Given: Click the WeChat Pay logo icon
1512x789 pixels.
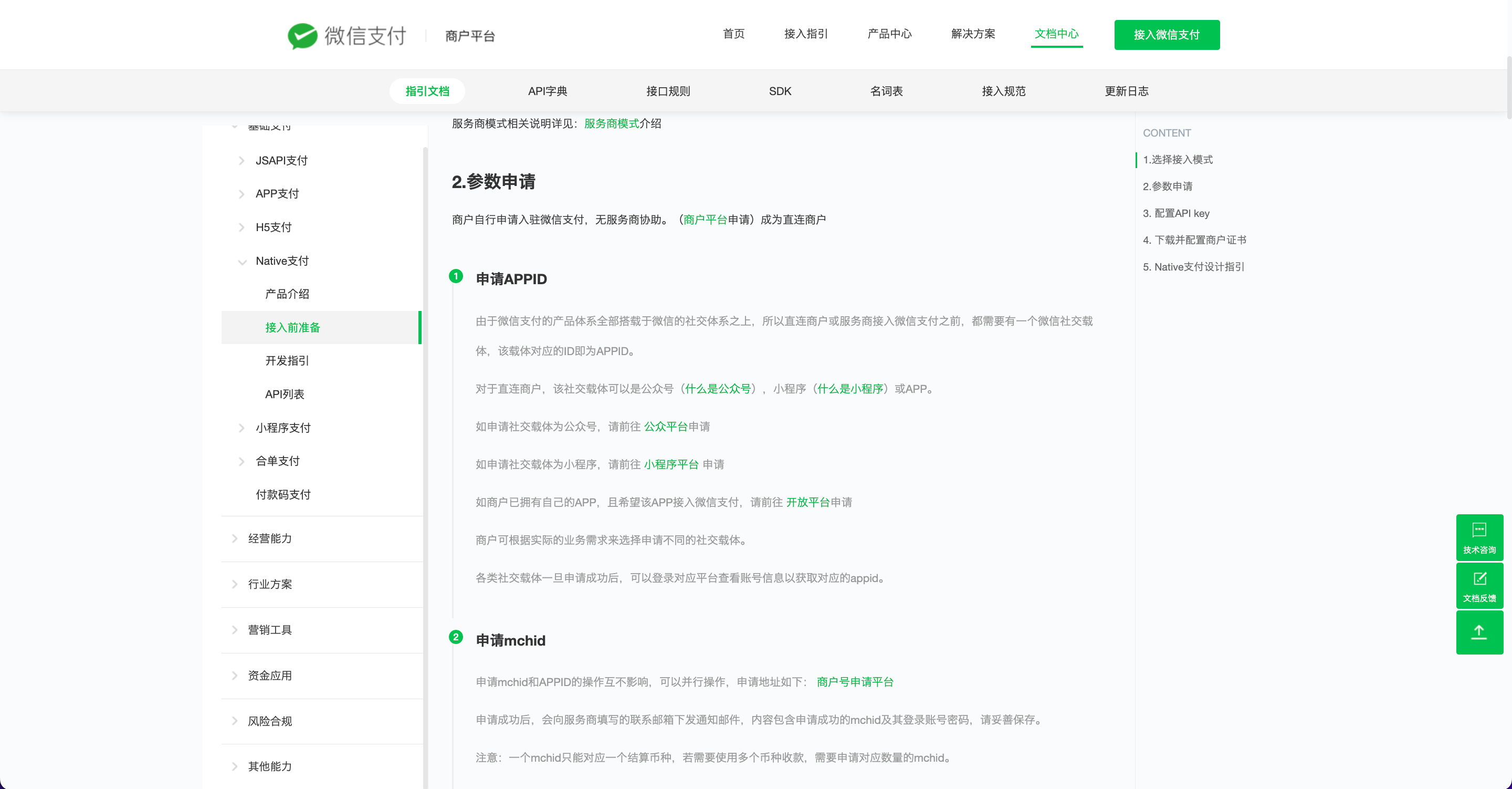Looking at the screenshot, I should (x=302, y=36).
